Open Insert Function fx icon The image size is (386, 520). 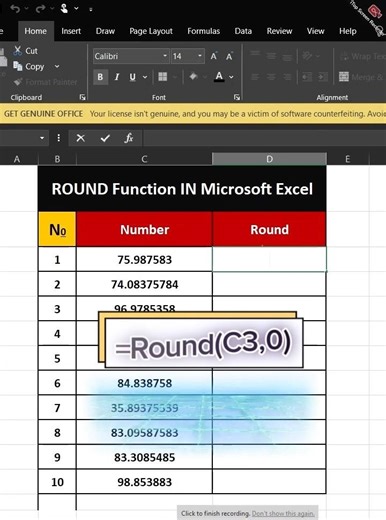tap(129, 138)
